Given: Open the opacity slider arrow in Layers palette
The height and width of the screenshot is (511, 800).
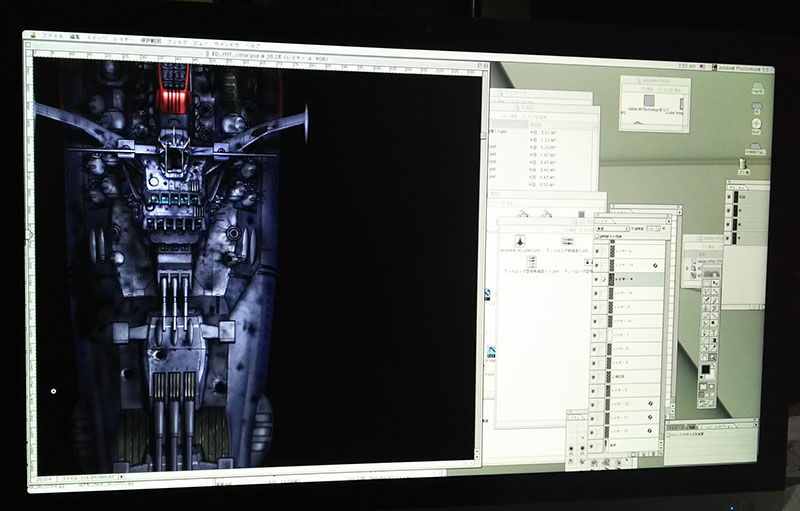Looking at the screenshot, I should tap(658, 228).
